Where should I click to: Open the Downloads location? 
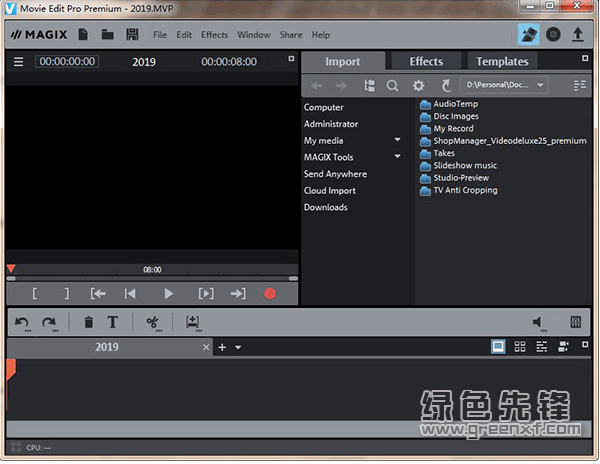coord(326,207)
